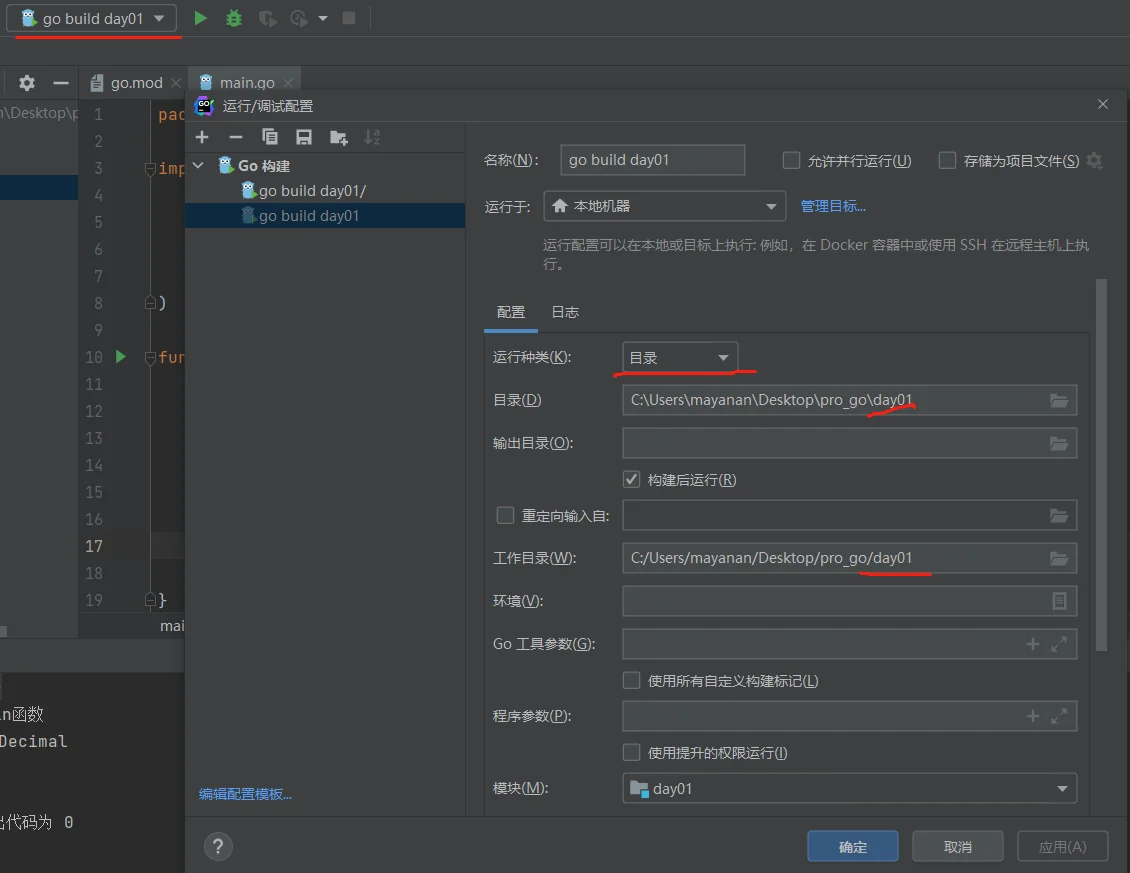Copy the selected run configuration
Viewport: 1130px width, 873px height.
270,137
